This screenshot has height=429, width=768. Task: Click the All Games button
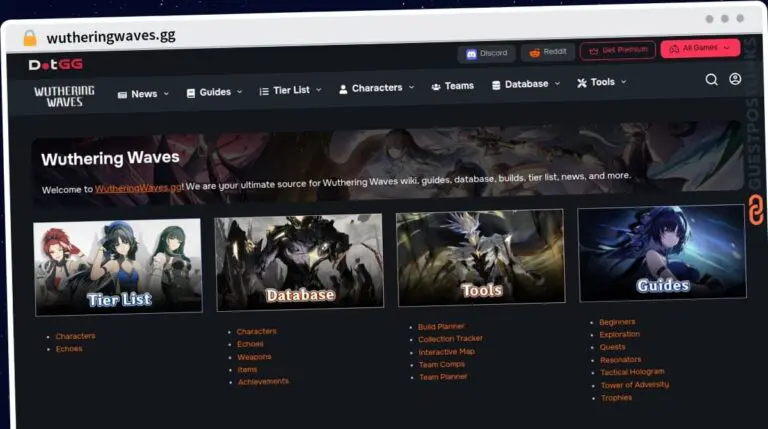point(700,48)
